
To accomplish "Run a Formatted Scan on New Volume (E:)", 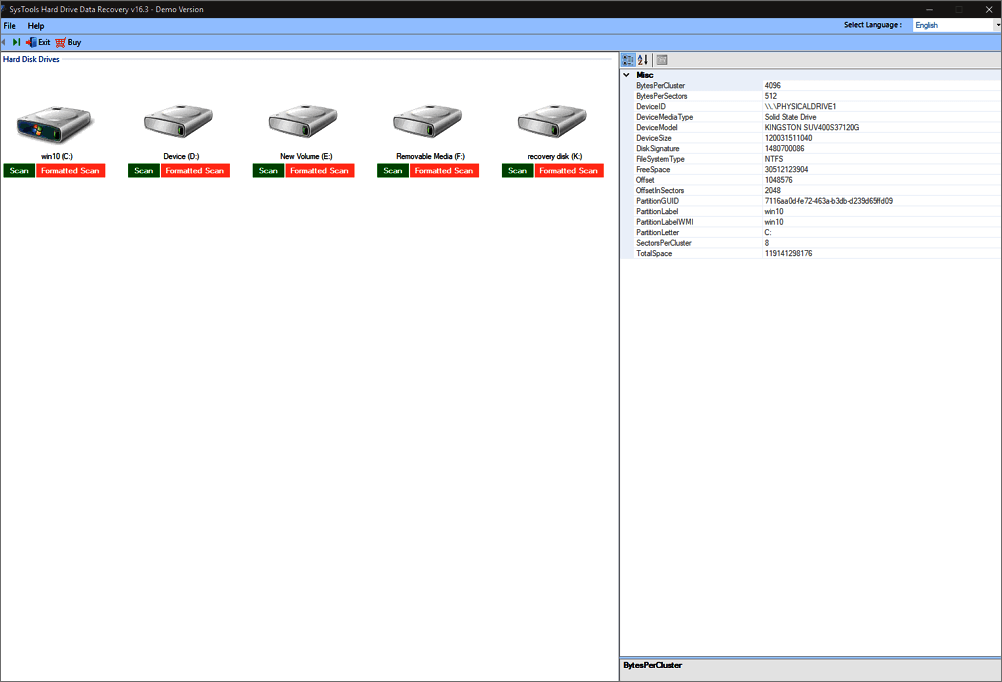I will [x=319, y=170].
